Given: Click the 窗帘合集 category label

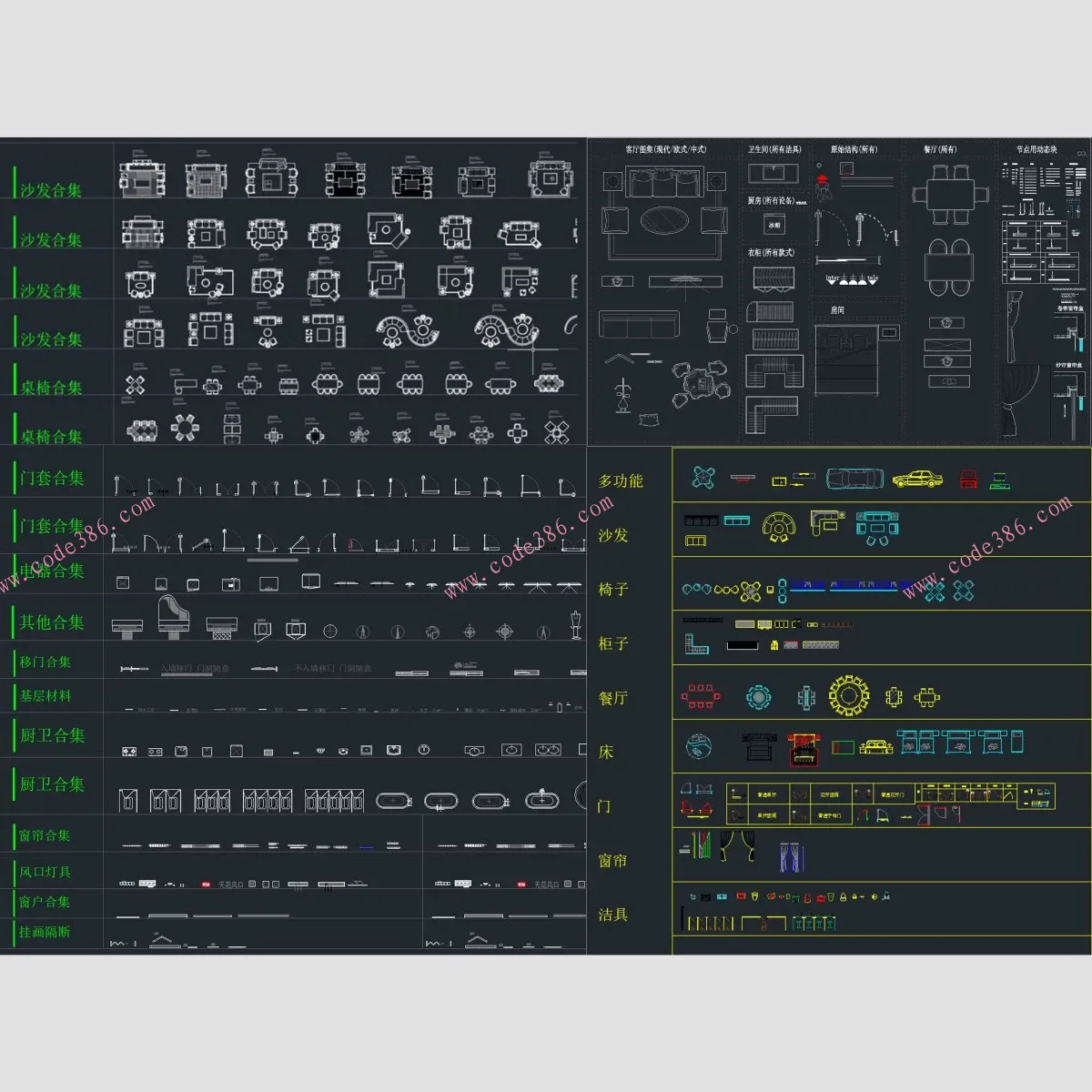Looking at the screenshot, I should coord(45,834).
